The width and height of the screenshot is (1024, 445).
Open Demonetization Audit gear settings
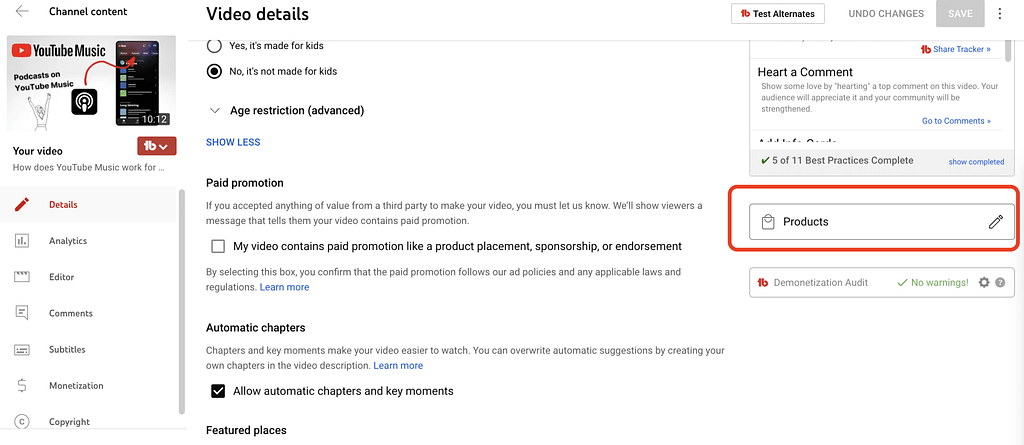click(x=984, y=283)
